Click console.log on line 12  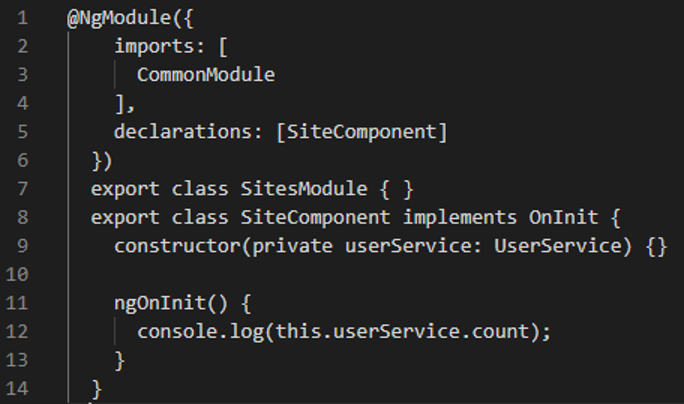(x=201, y=332)
